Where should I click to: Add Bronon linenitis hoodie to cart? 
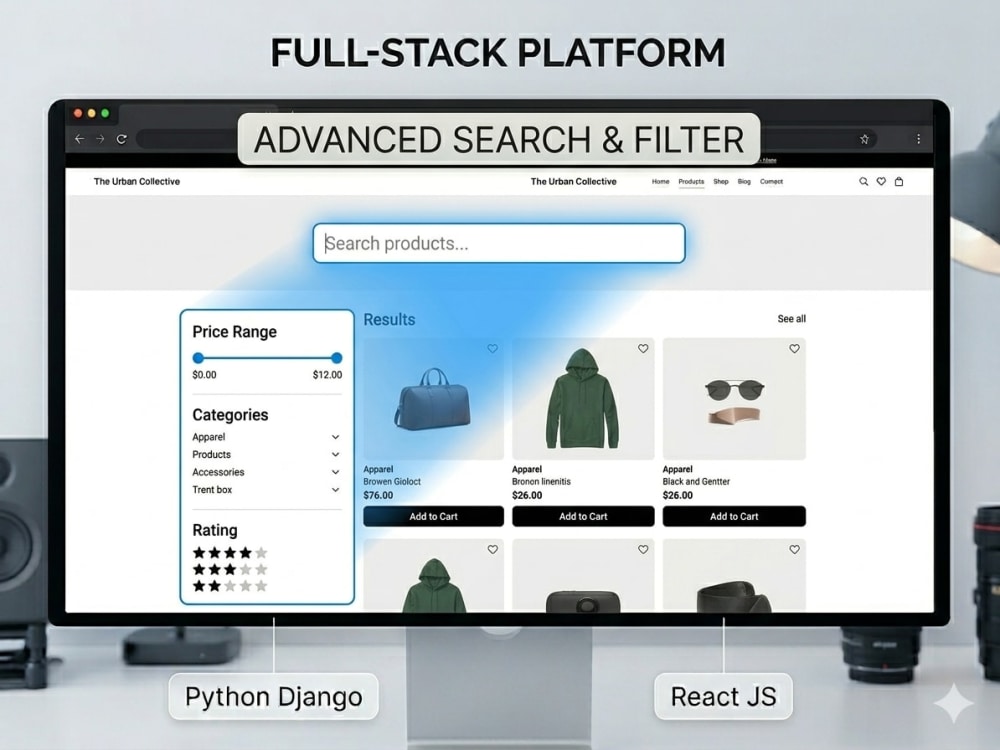click(583, 517)
